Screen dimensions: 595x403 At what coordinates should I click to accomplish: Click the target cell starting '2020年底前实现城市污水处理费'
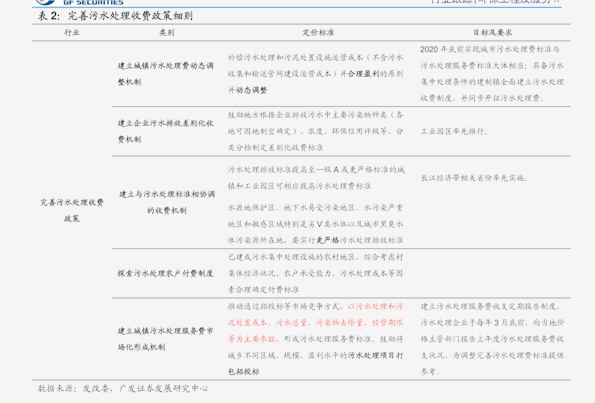coord(492,74)
